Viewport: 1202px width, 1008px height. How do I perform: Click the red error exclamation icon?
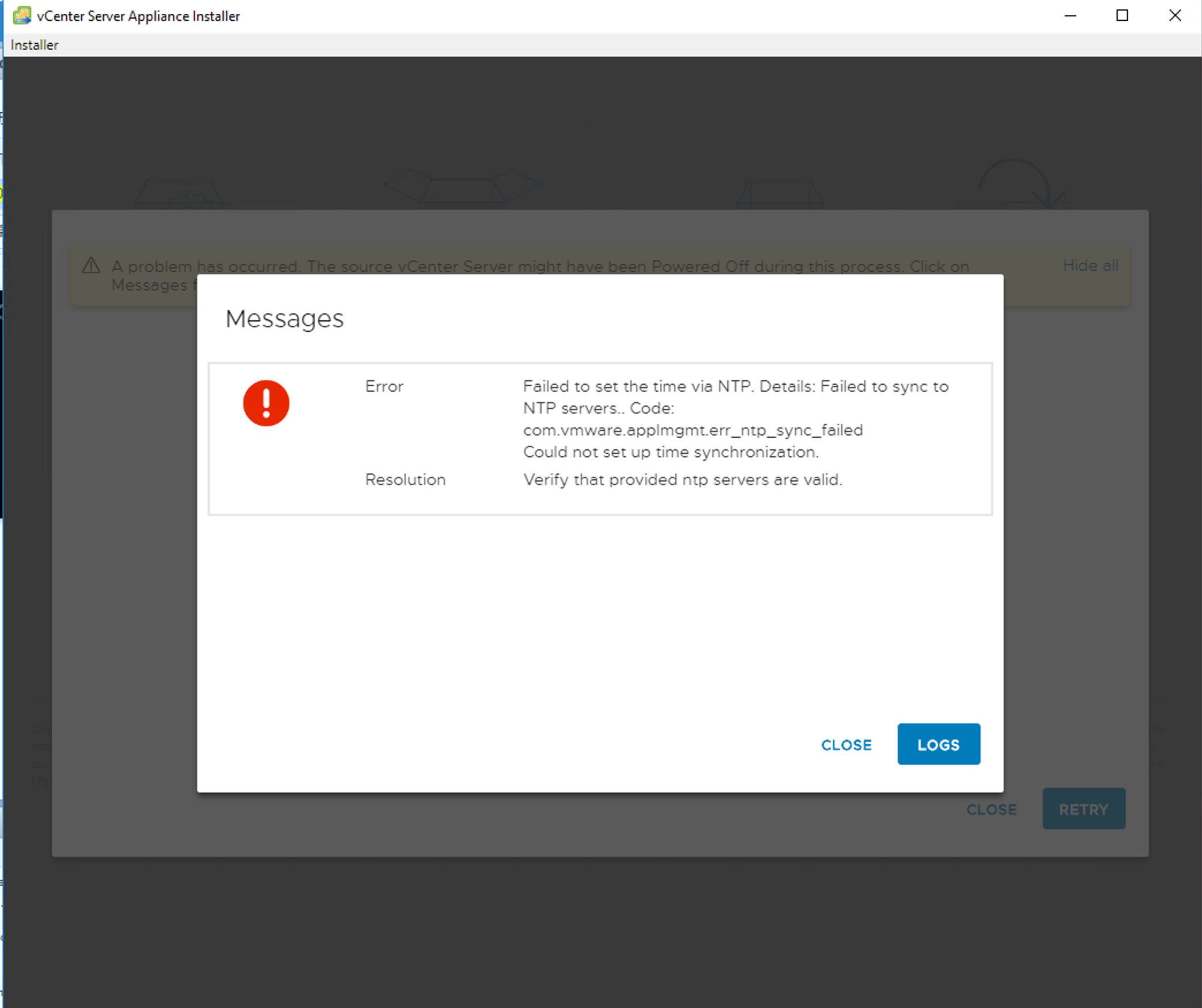[x=266, y=403]
